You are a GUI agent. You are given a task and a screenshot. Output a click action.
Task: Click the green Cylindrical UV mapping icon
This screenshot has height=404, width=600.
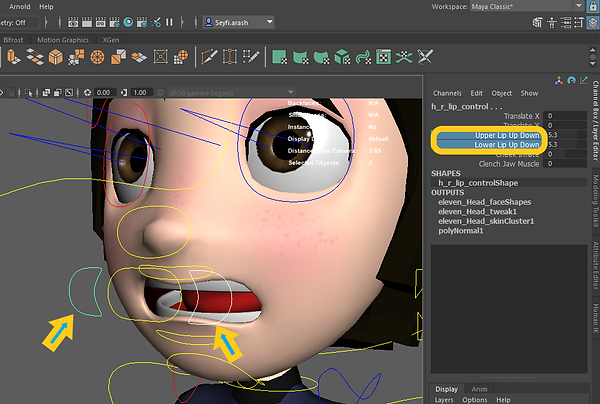click(x=300, y=57)
